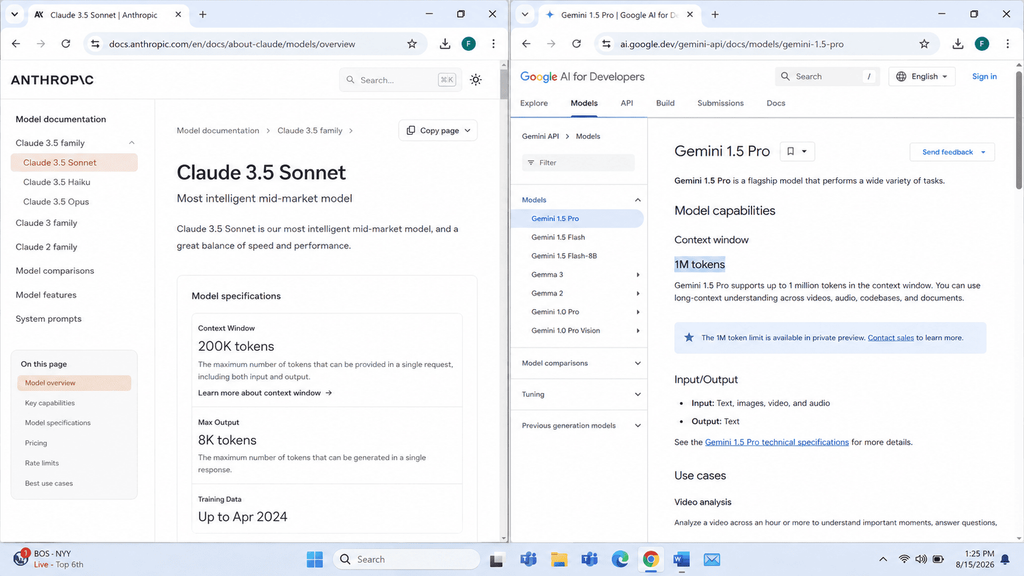Show hidden system tray icons

coord(883,559)
